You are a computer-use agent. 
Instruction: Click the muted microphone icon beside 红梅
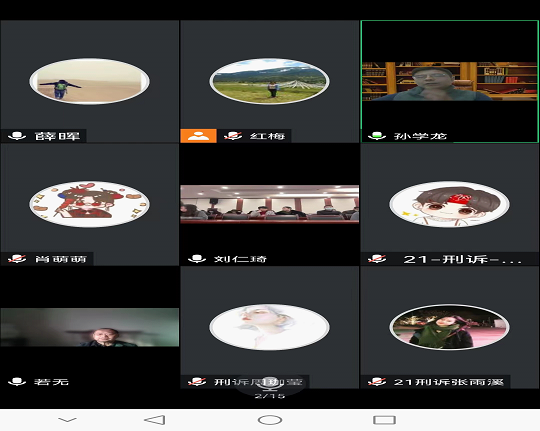click(233, 136)
